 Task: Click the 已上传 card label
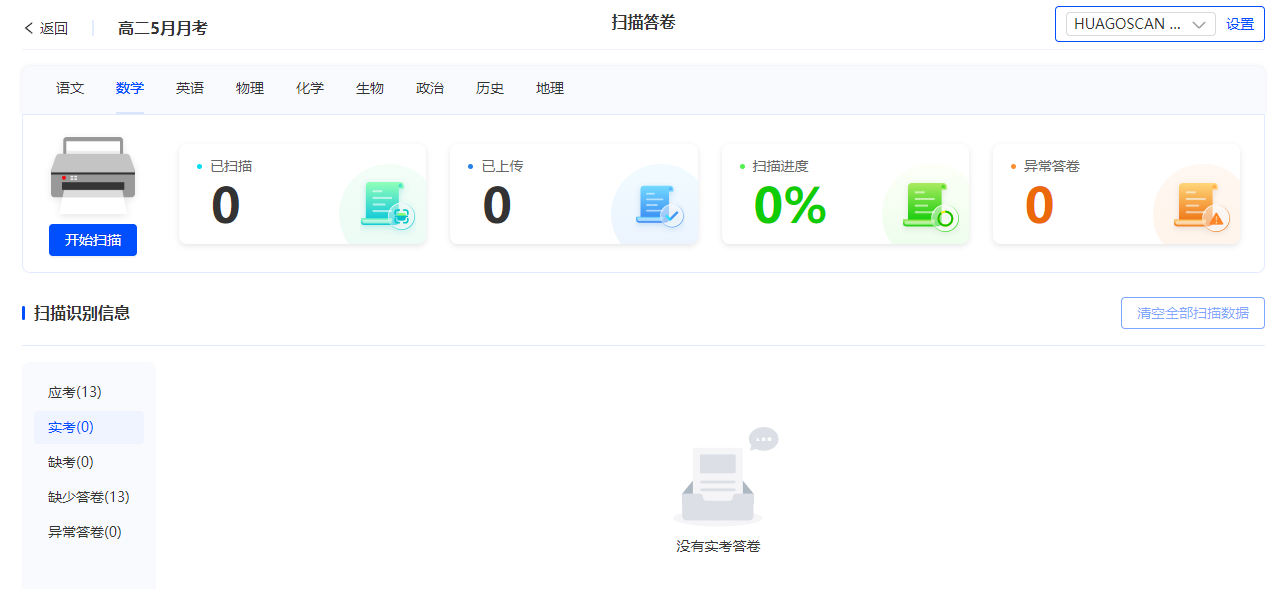502,166
